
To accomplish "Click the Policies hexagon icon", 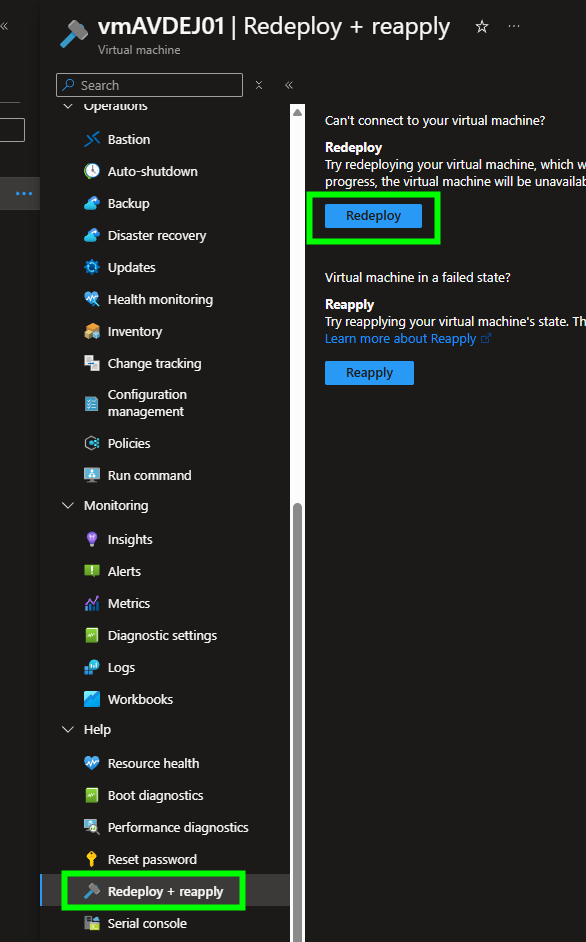I will point(92,443).
